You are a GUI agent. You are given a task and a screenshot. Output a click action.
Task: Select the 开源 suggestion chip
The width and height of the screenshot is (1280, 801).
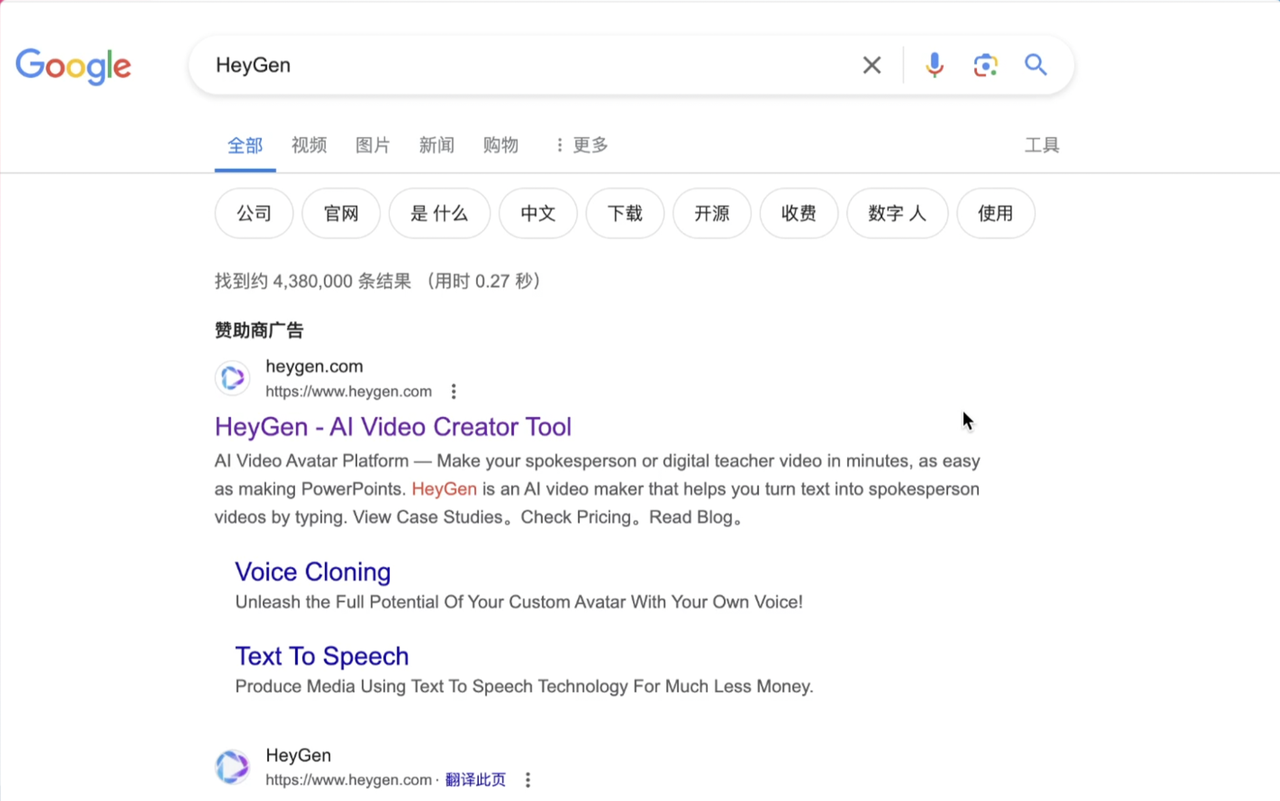(x=712, y=213)
